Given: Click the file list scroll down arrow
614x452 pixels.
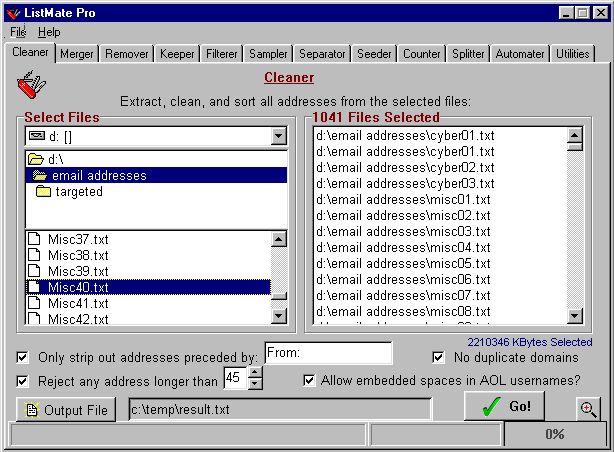Looking at the screenshot, I should click(278, 315).
